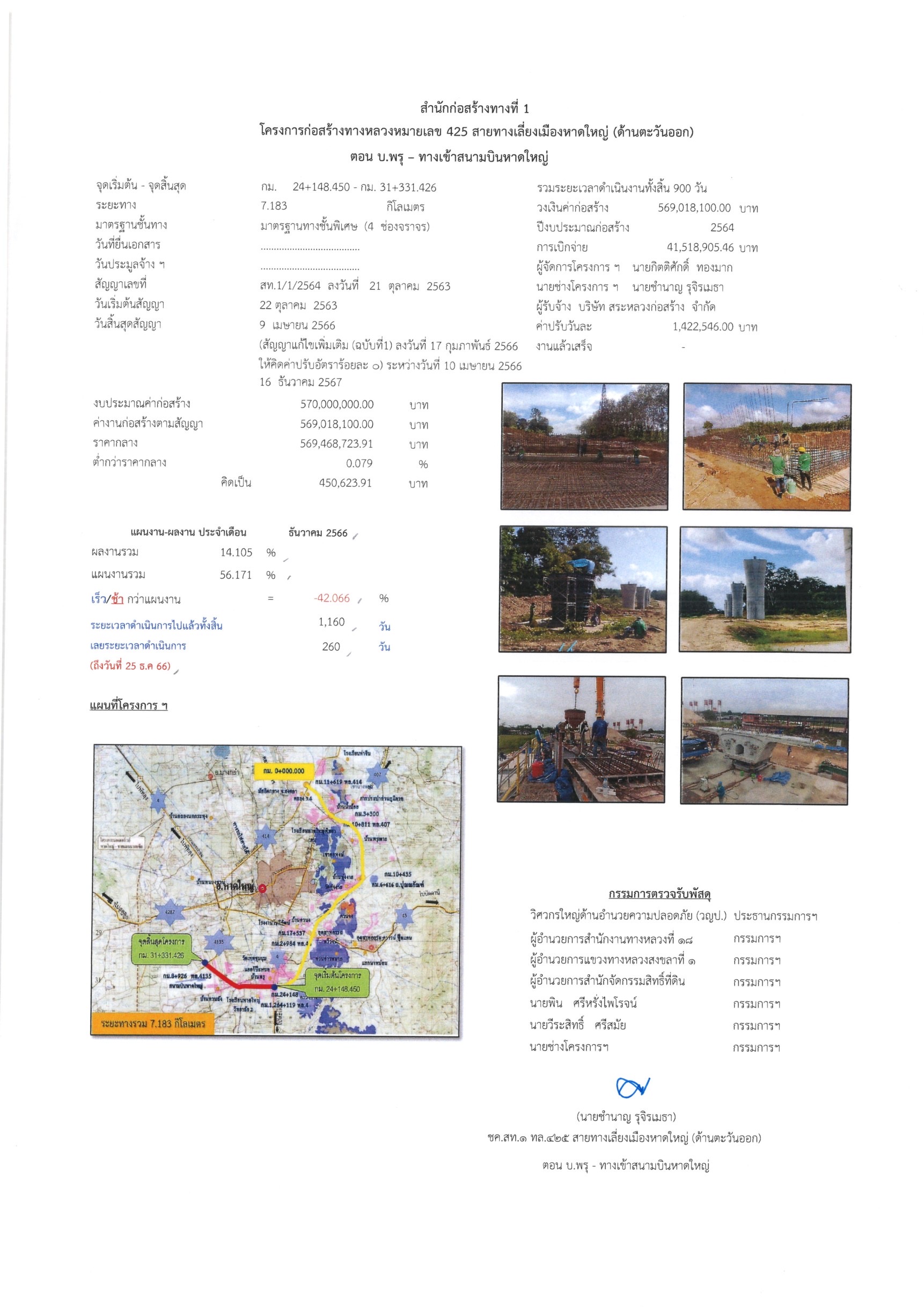Click the contractor 'บริษัท สระหลวงก่อสร้าง จำกัด'

(647, 307)
